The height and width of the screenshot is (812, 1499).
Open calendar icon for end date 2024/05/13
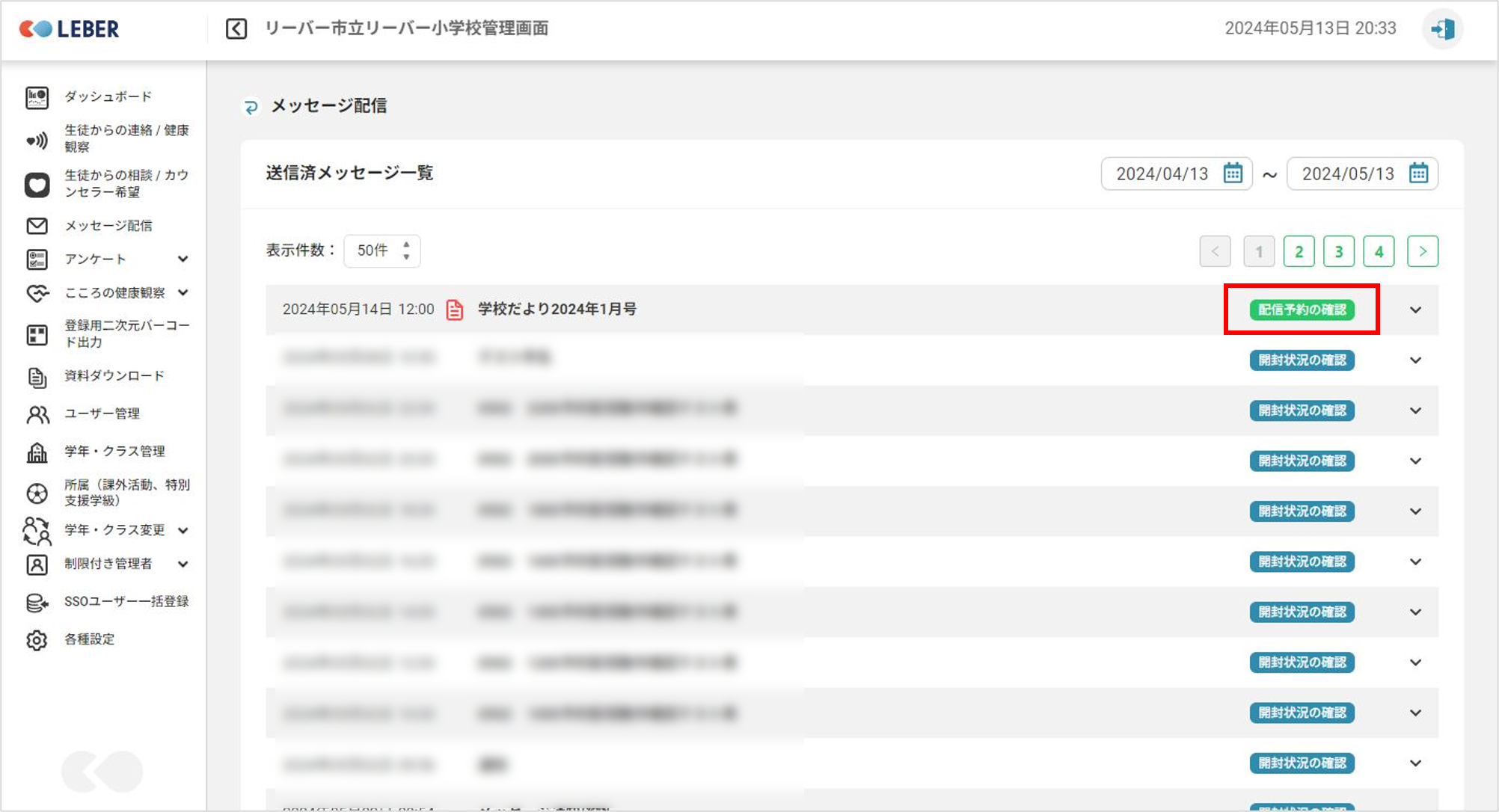pos(1418,173)
